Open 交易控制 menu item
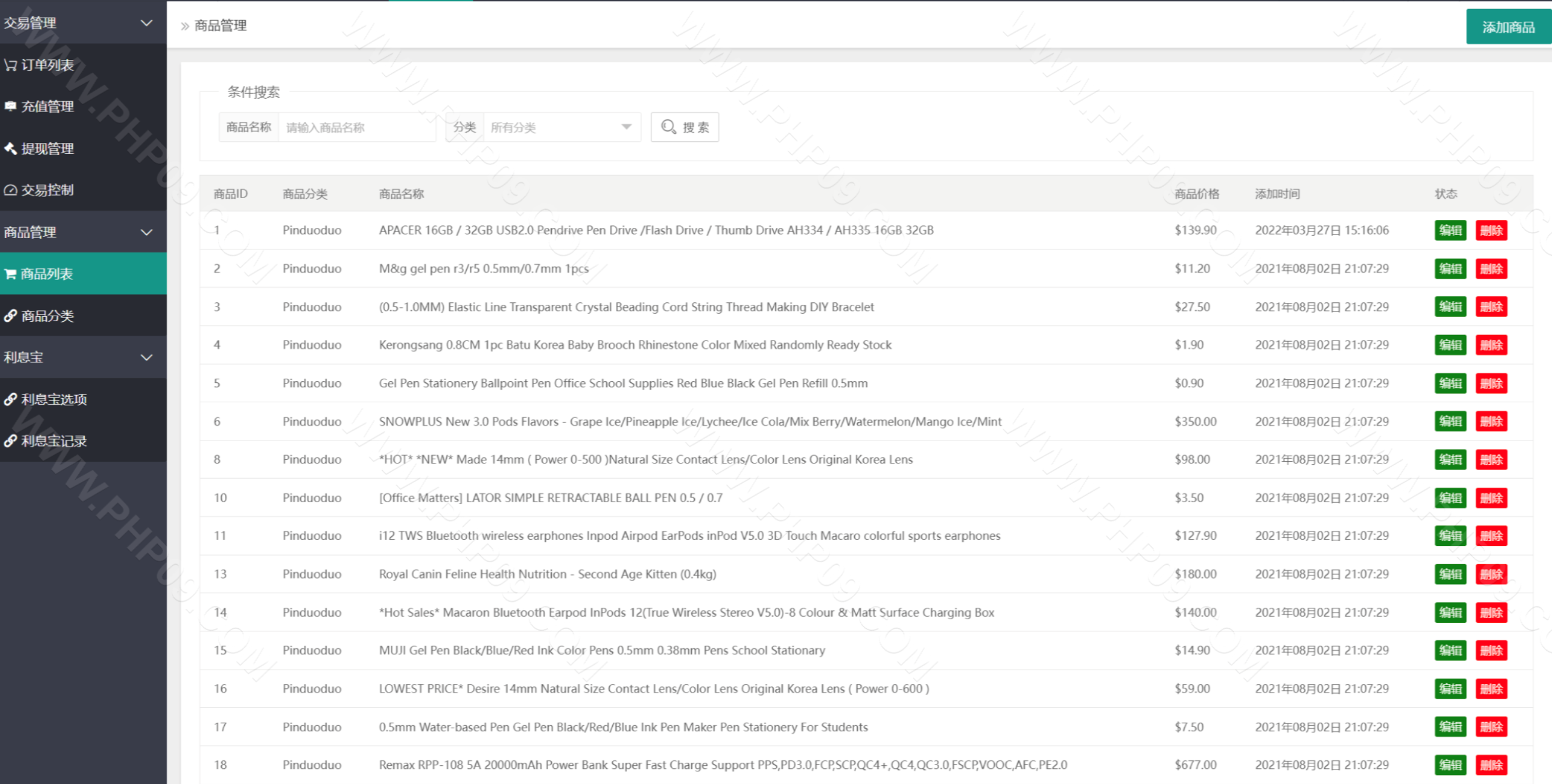The image size is (1552, 784). click(47, 190)
